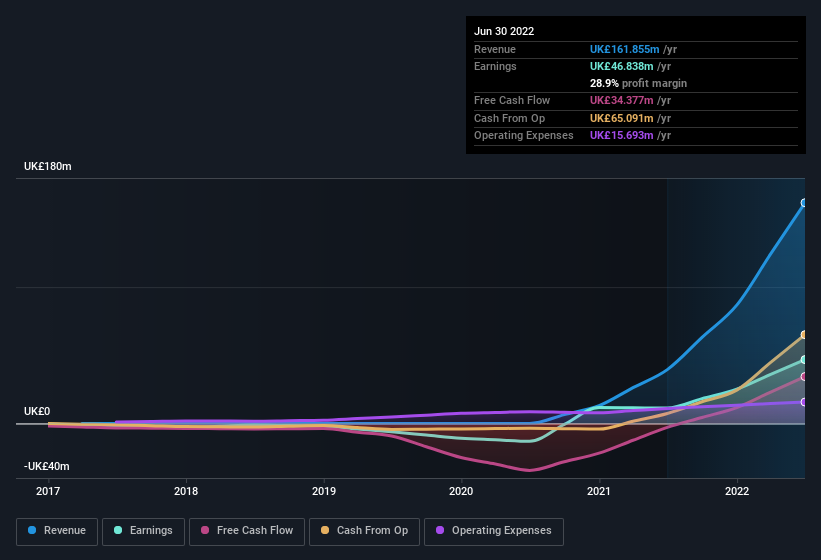Click the 2018 x-axis label

pos(186,491)
